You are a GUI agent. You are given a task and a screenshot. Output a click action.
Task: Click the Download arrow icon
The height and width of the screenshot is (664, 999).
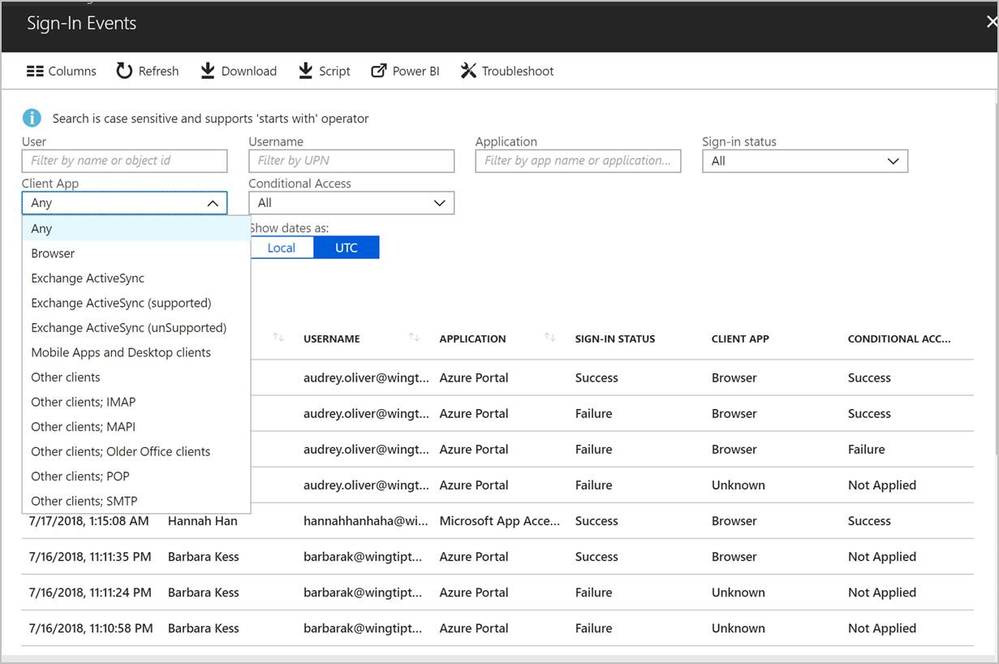point(208,71)
